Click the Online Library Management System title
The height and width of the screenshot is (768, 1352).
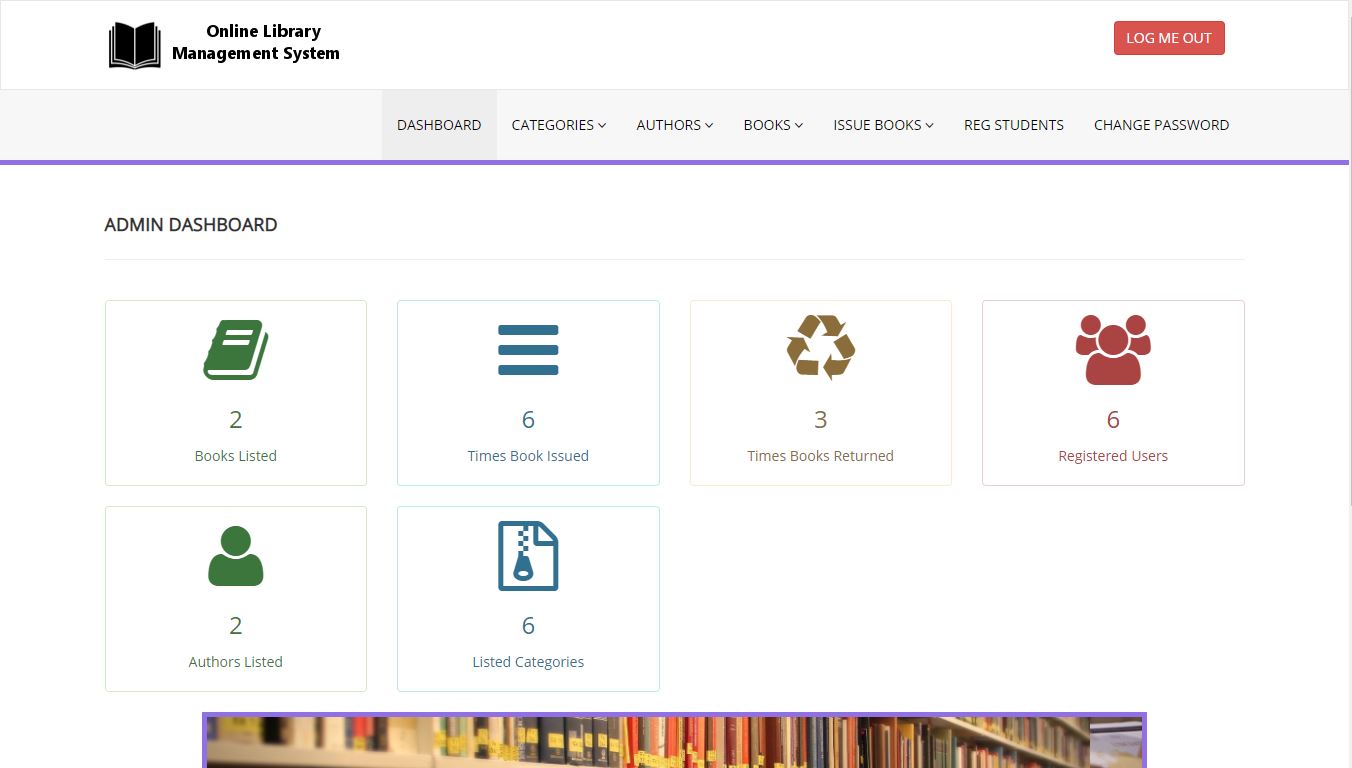click(x=256, y=42)
